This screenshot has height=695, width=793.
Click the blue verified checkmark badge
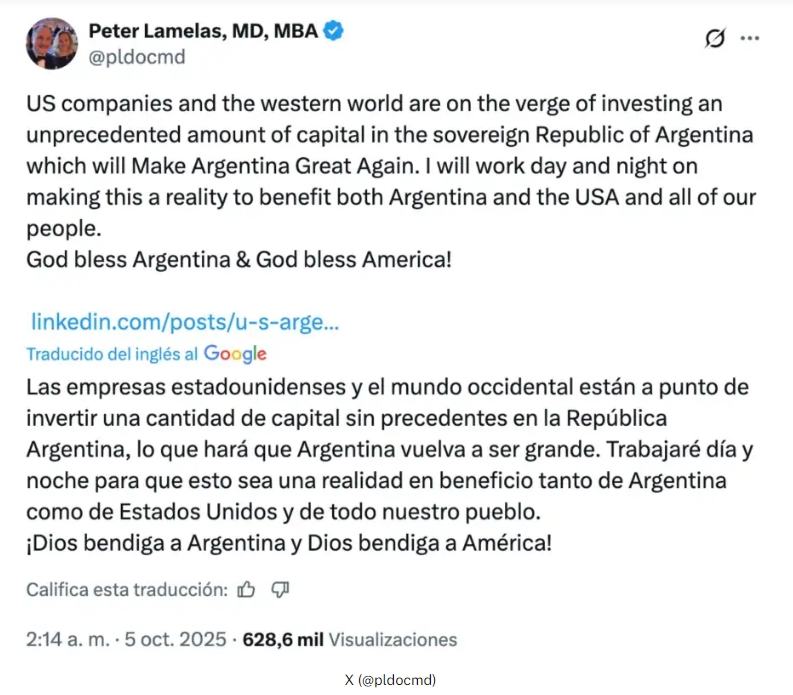[x=335, y=31]
